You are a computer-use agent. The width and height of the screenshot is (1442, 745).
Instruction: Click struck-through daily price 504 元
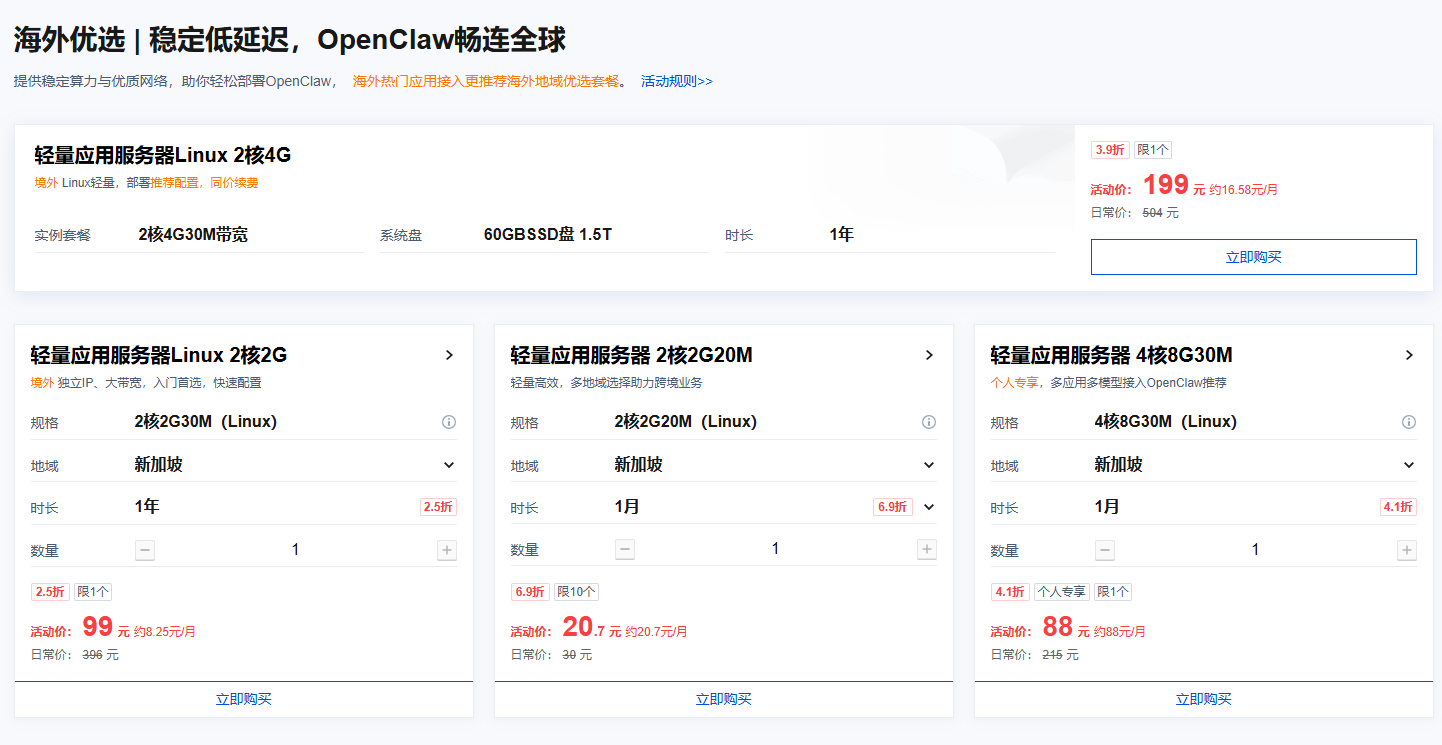pos(1160,213)
